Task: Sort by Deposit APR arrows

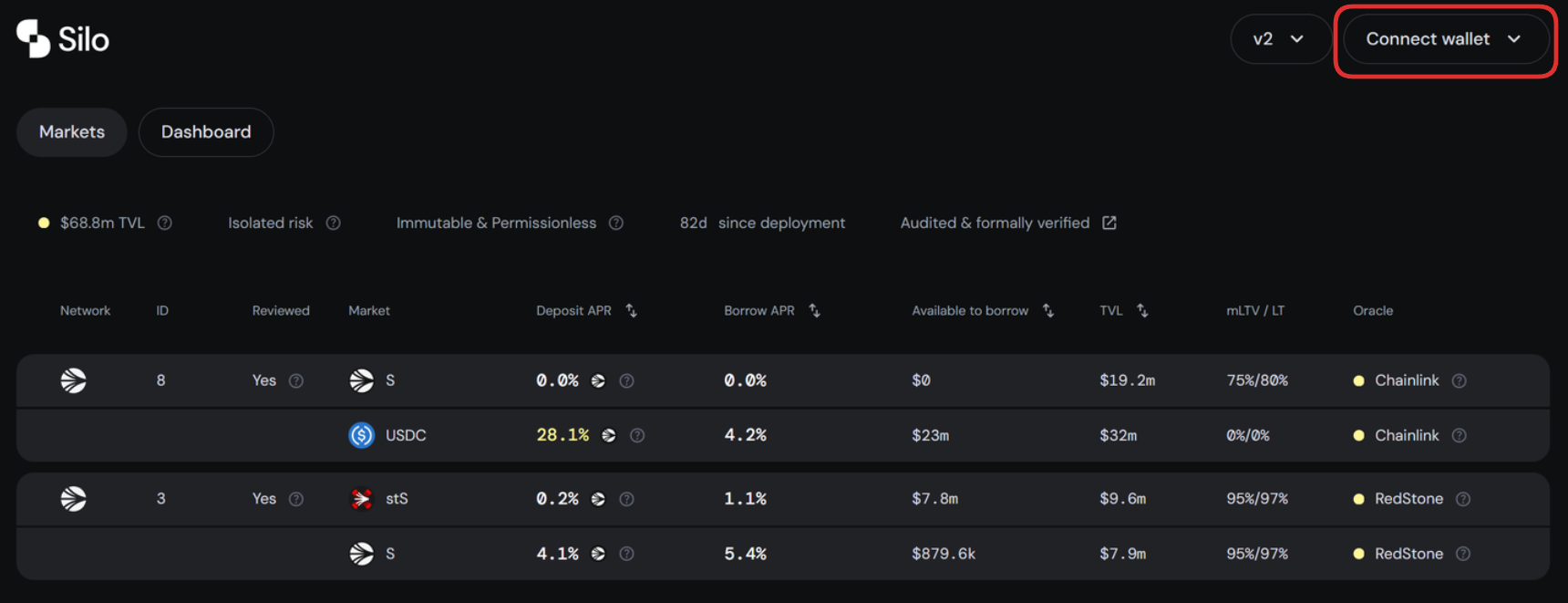Action: click(631, 311)
